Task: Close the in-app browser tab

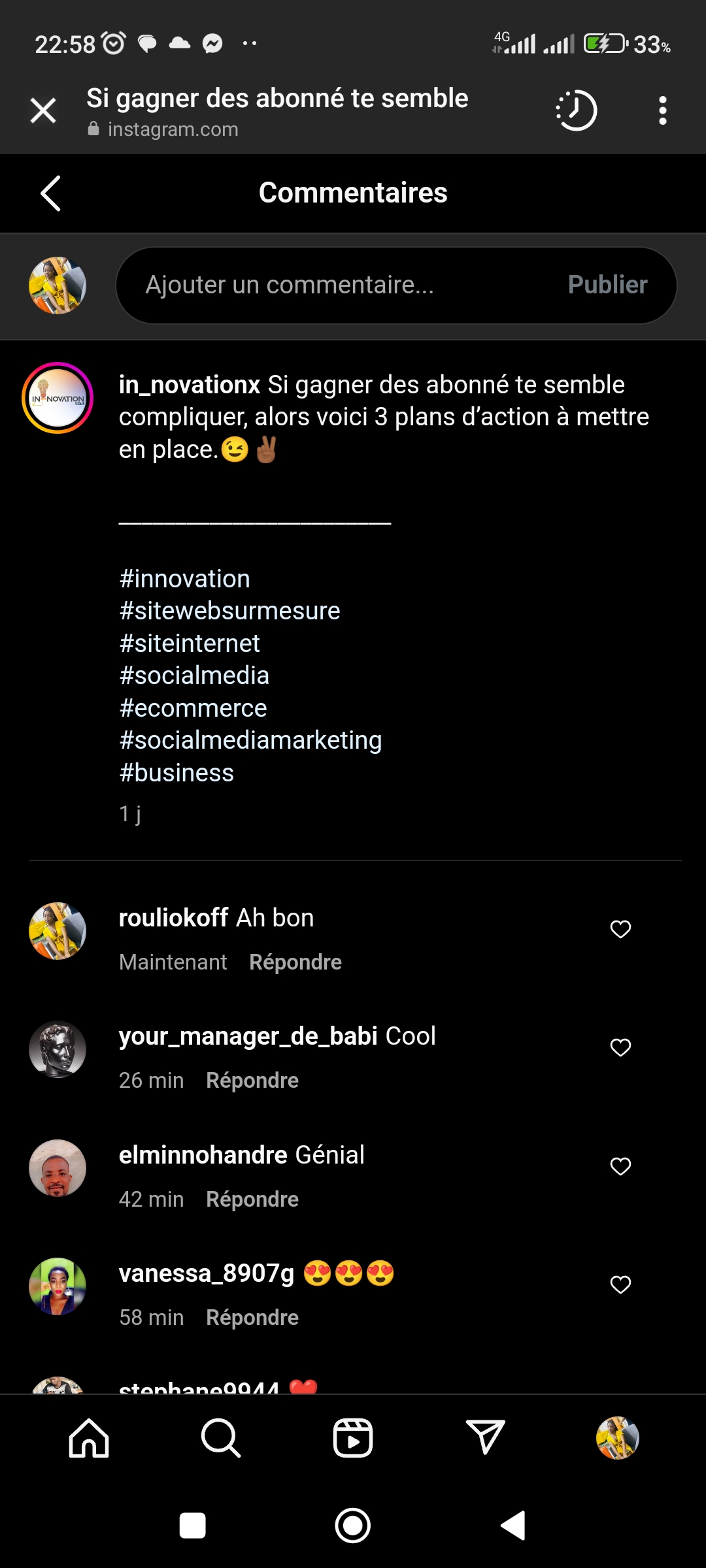Action: (x=43, y=110)
